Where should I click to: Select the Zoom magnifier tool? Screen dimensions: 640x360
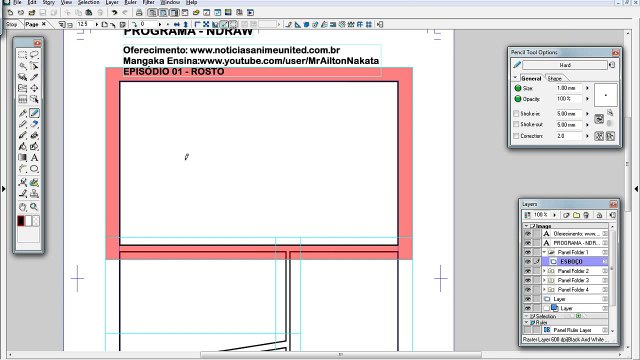[x=34, y=207]
